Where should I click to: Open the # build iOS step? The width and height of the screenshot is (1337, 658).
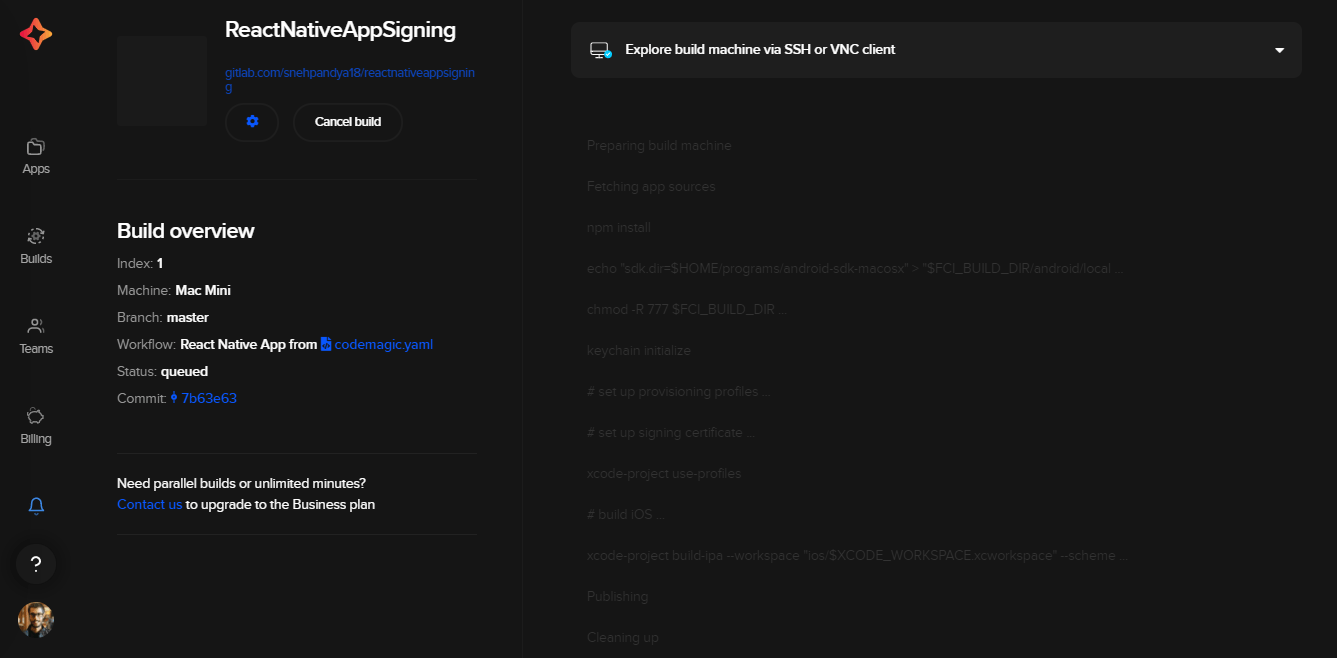point(625,514)
